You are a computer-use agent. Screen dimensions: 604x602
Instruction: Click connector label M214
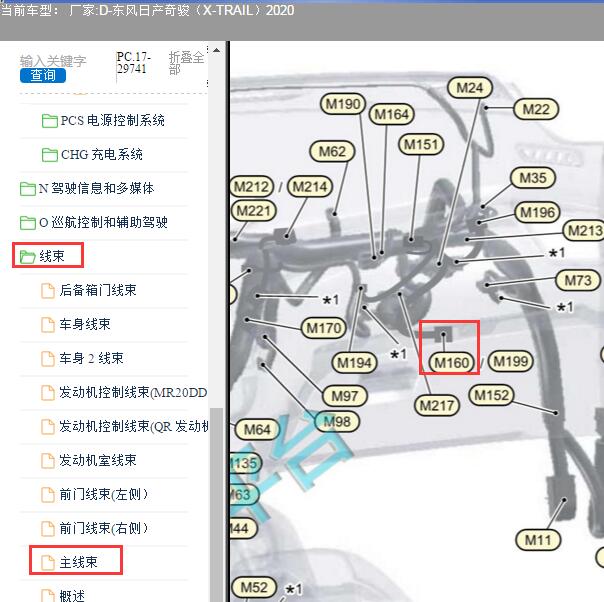310,187
